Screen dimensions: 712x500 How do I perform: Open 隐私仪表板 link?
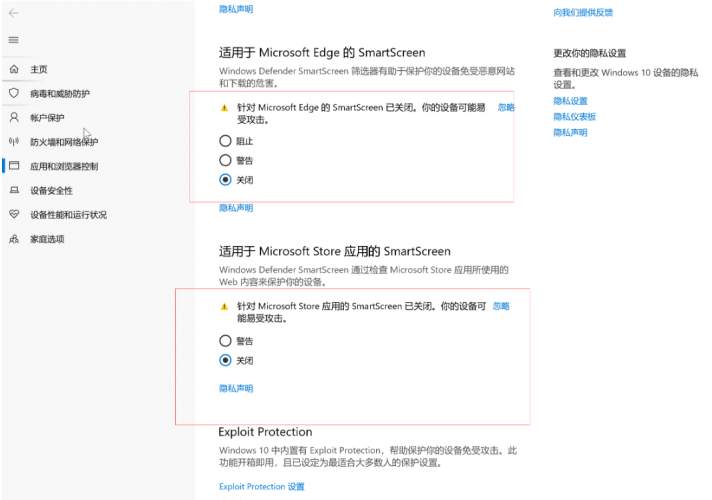[x=574, y=117]
